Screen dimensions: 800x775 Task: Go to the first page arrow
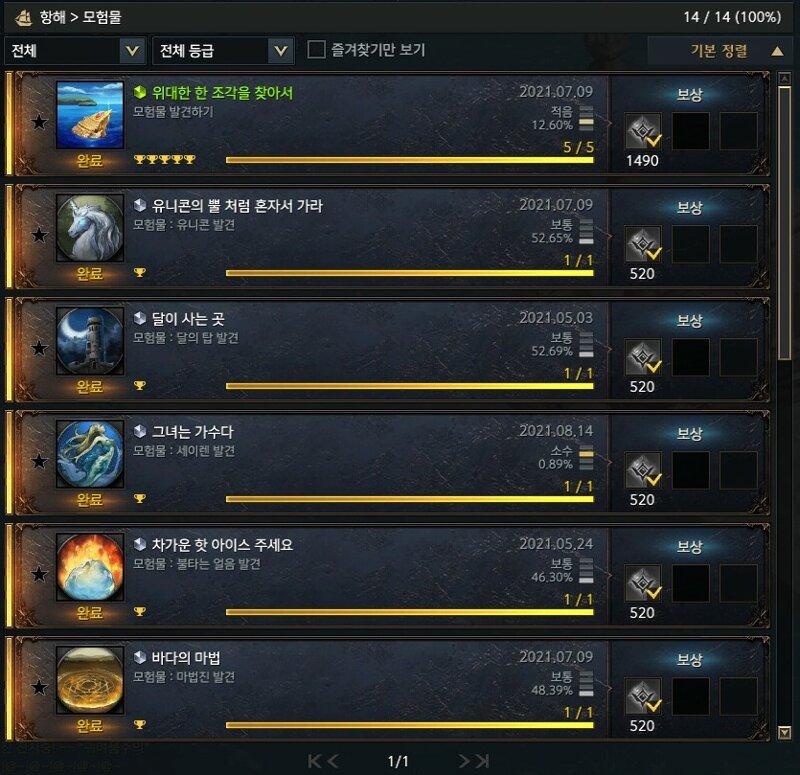pos(315,761)
